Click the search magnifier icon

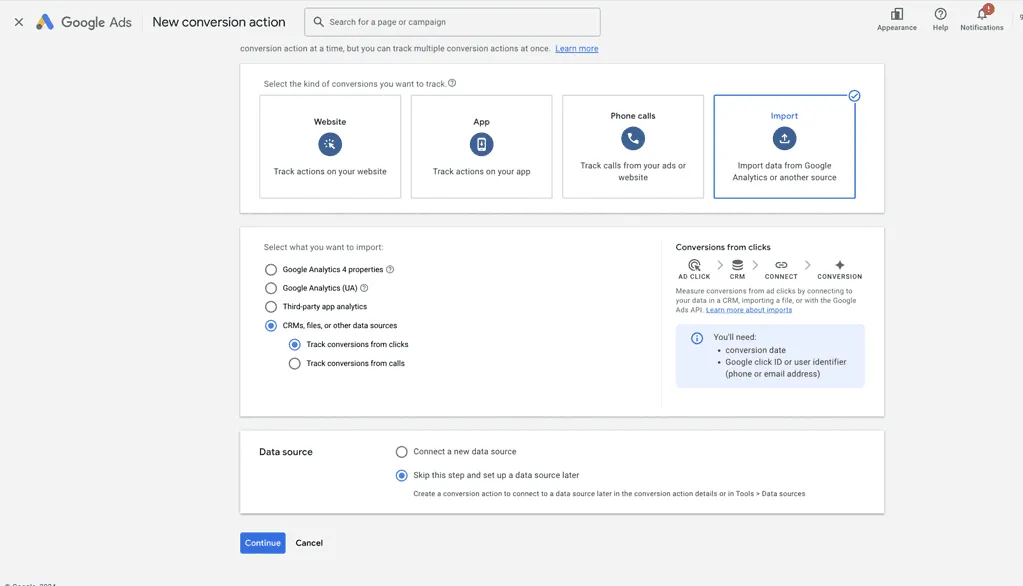pyautogui.click(x=318, y=22)
